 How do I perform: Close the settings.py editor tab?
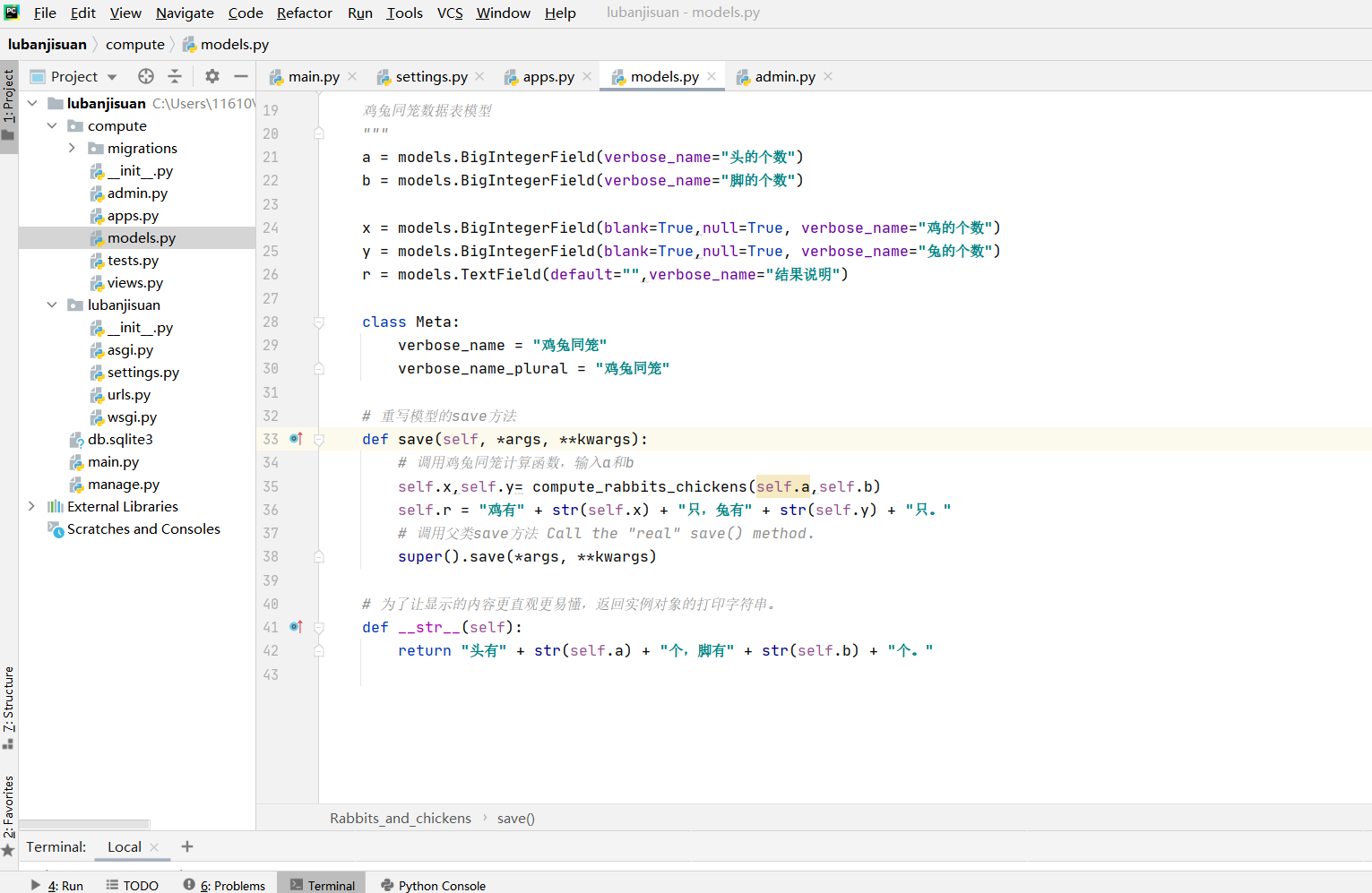tap(480, 76)
